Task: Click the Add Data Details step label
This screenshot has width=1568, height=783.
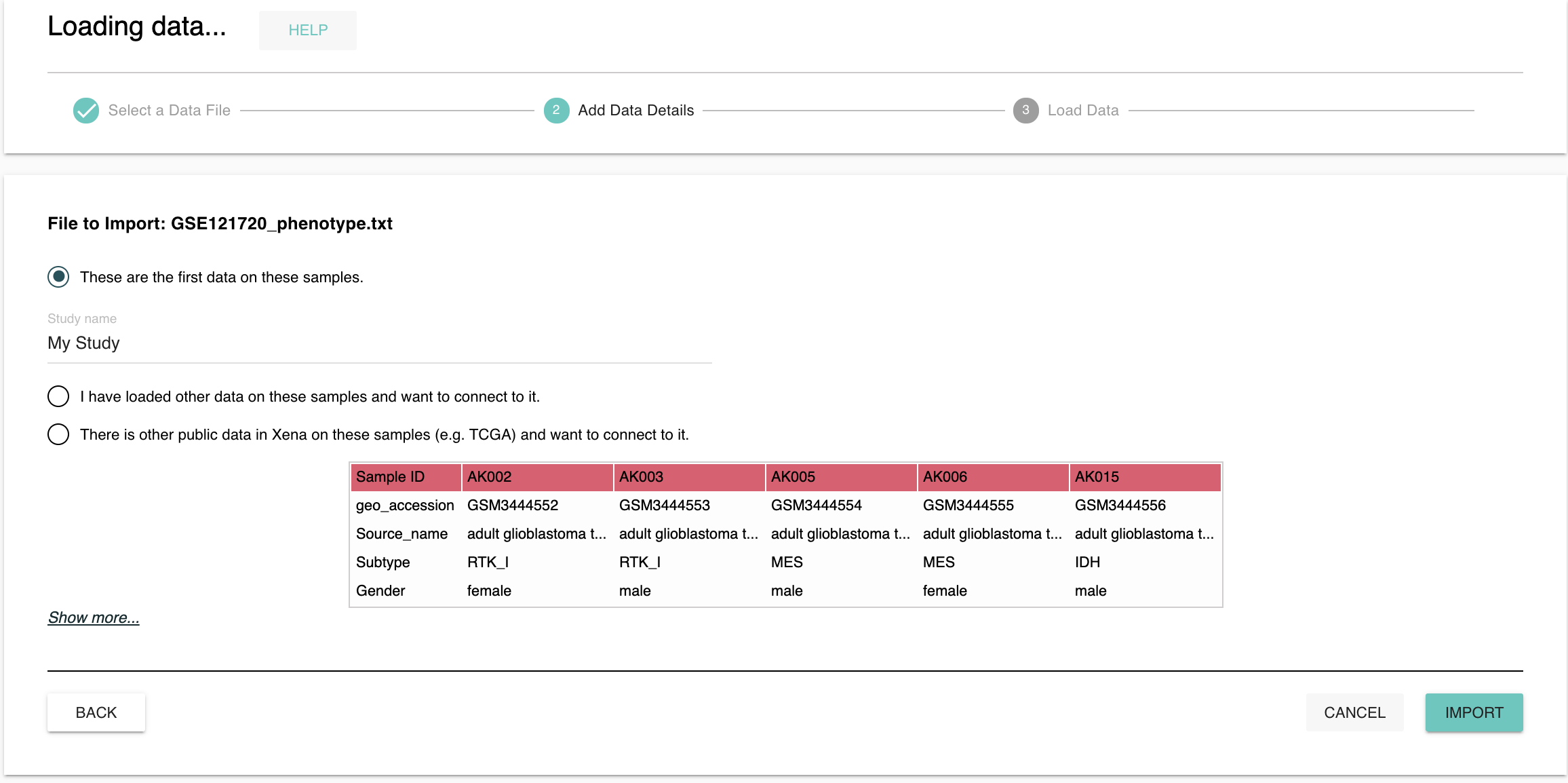Action: pyautogui.click(x=636, y=111)
